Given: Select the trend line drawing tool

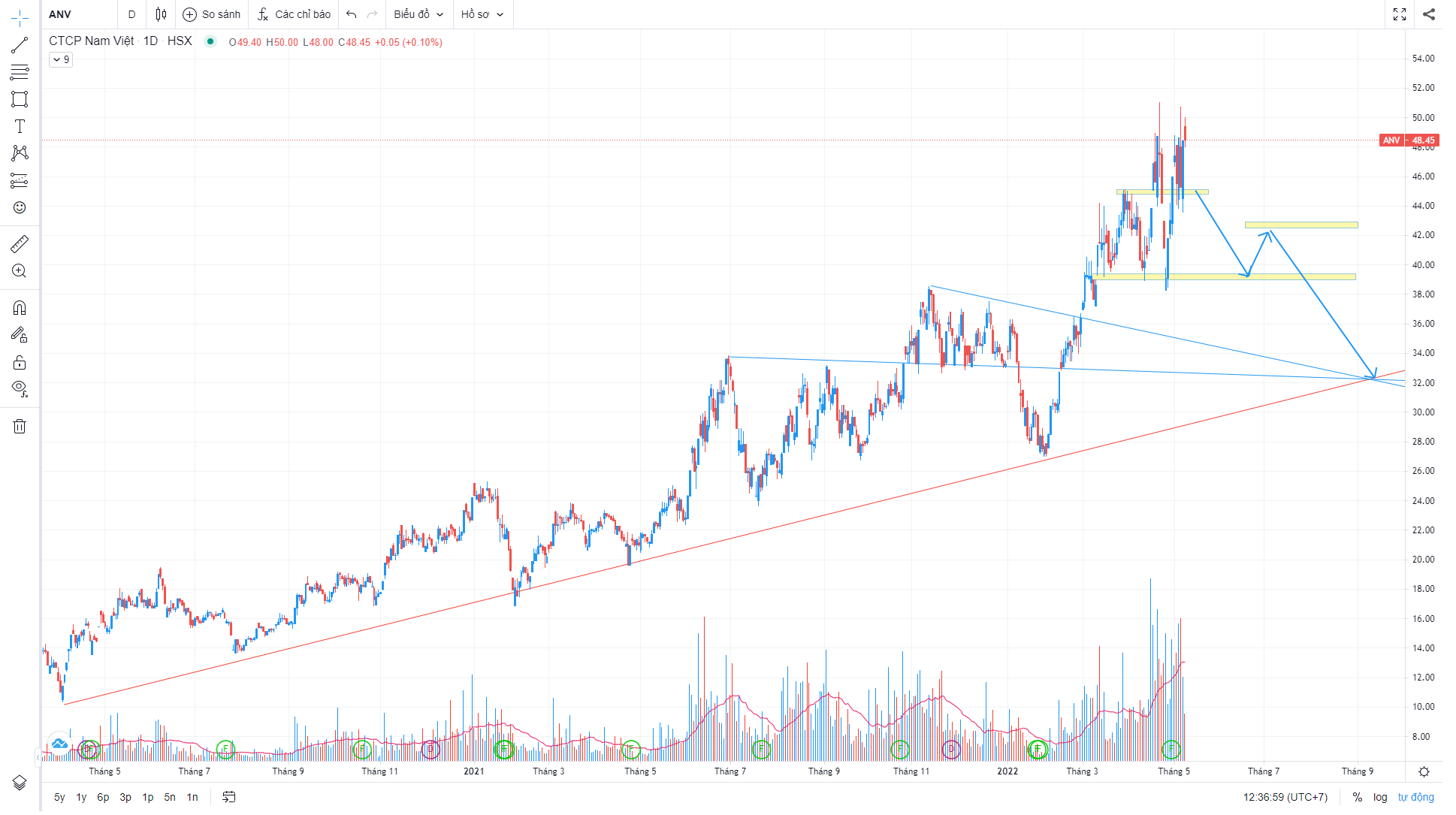Looking at the screenshot, I should point(20,45).
